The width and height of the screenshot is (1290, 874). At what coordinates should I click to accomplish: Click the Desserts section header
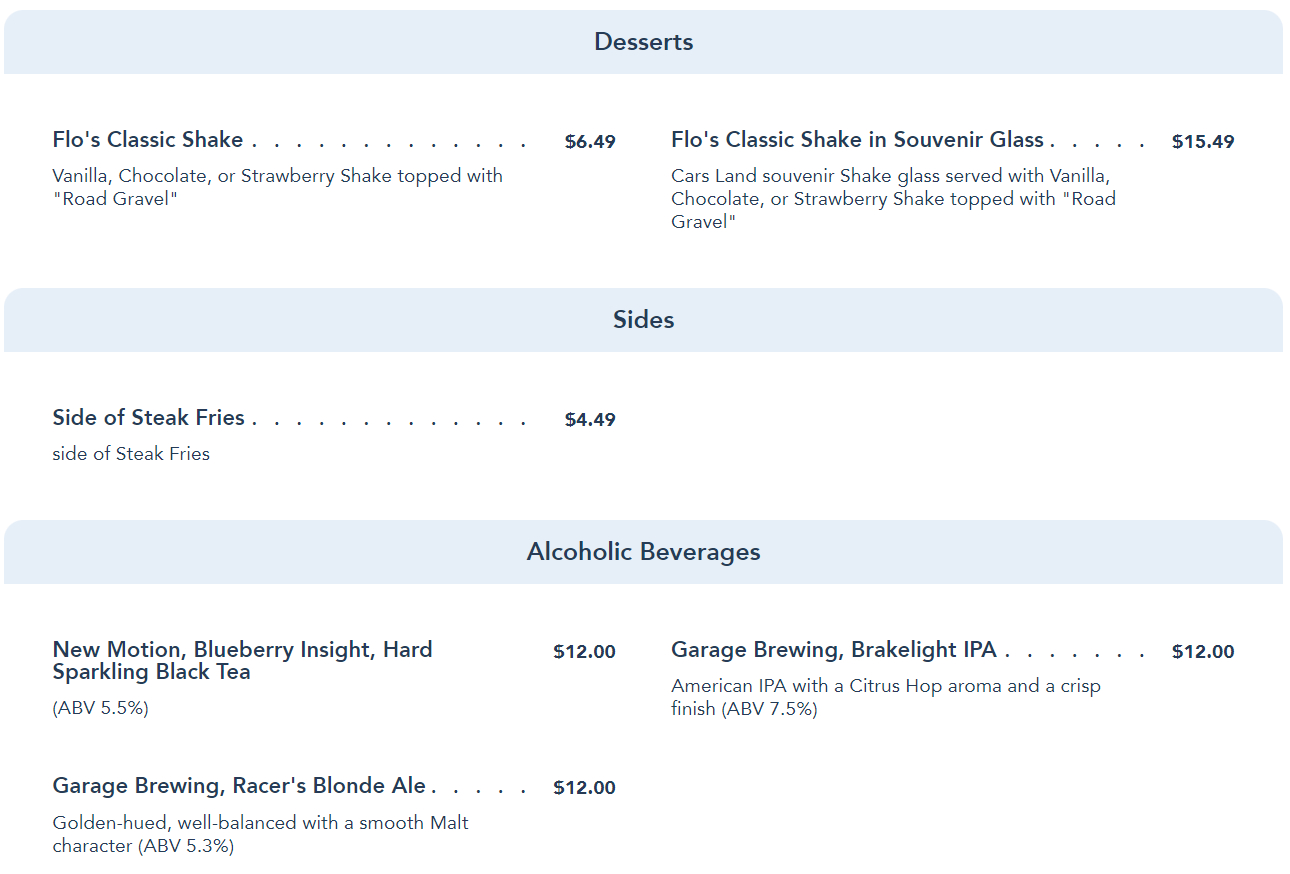(643, 42)
